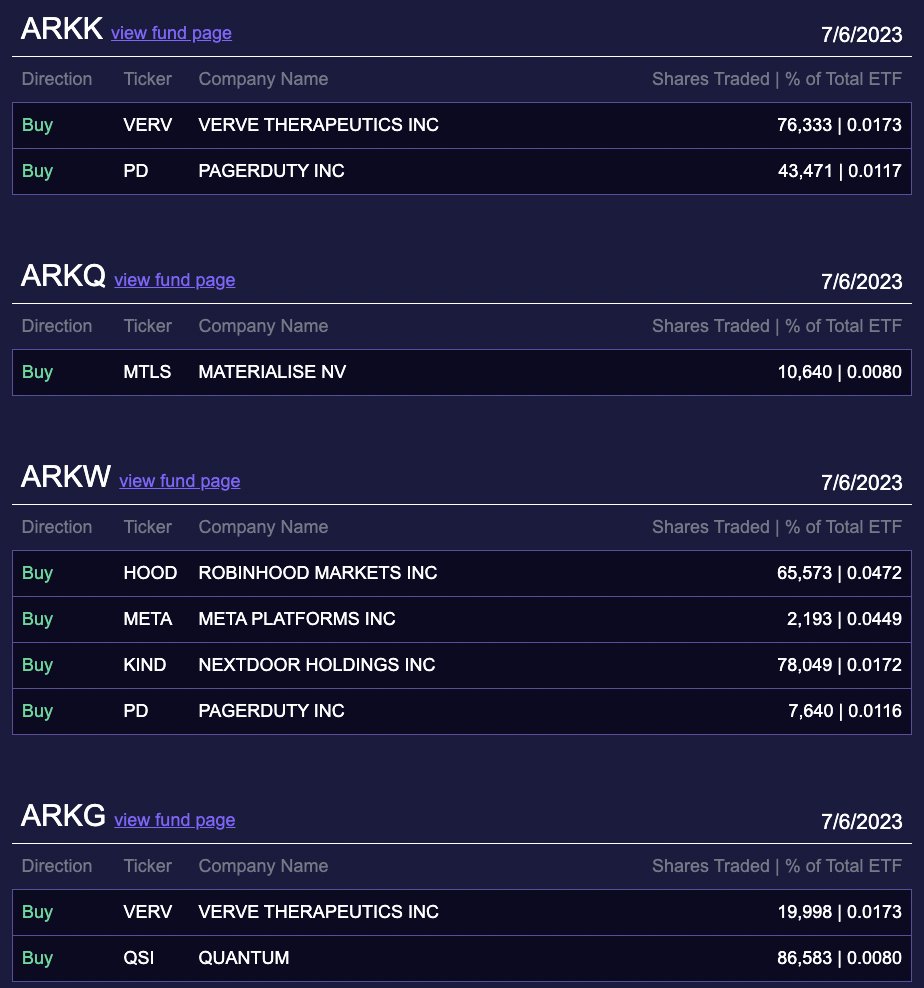Select the HOOD ticker cell
924x988 pixels.
point(150,573)
